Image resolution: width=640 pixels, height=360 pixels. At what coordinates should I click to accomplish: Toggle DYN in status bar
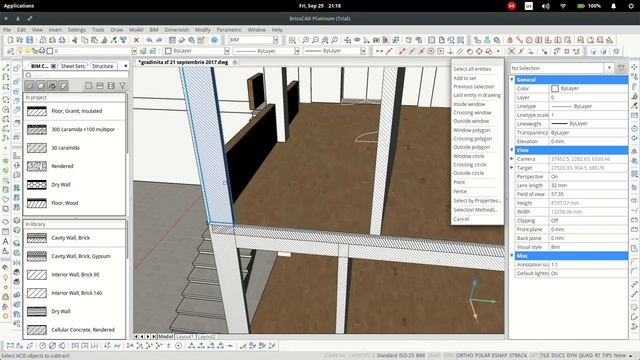click(x=572, y=356)
